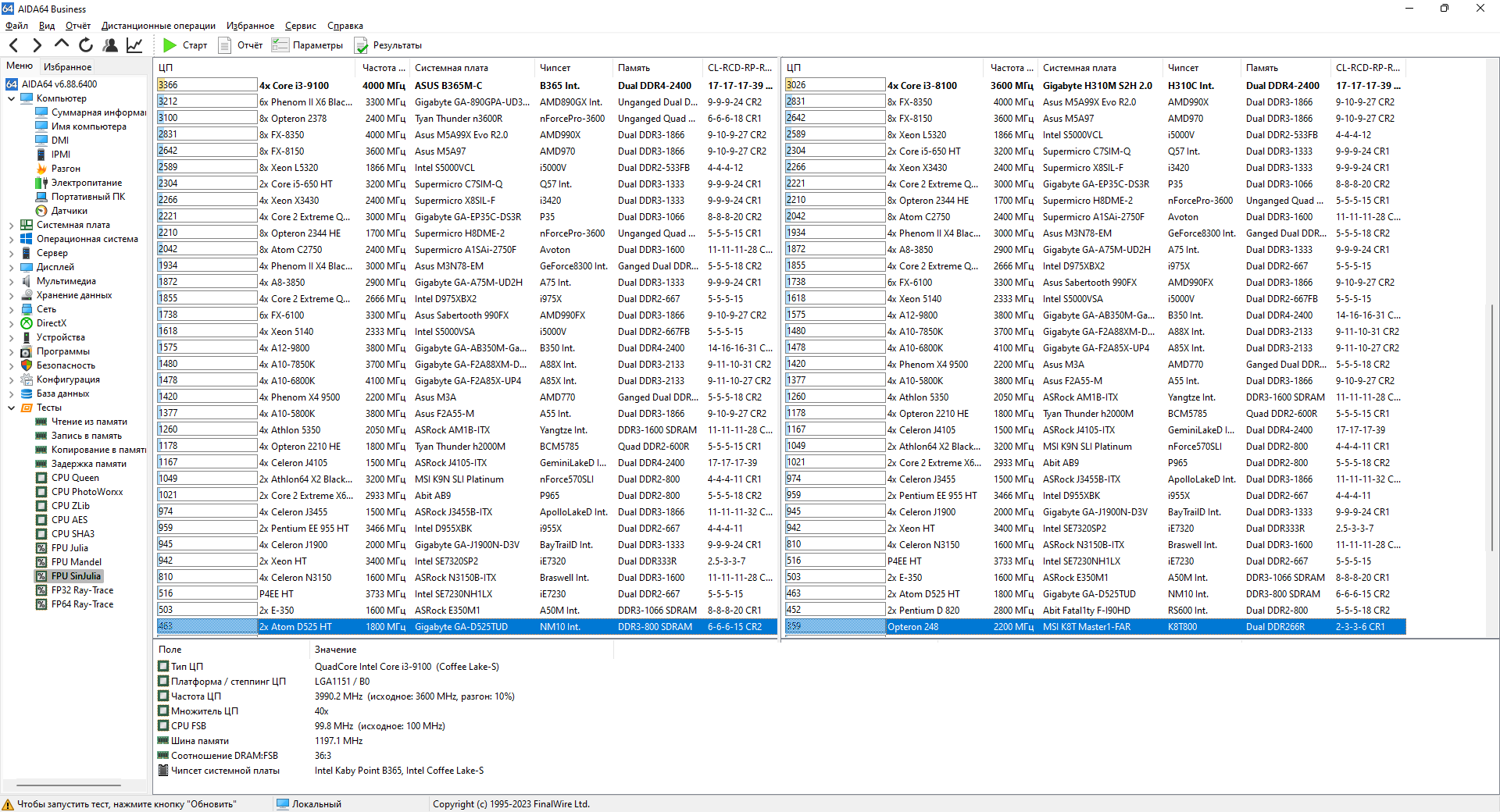
Task: Open the Сервис menu
Action: (301, 26)
